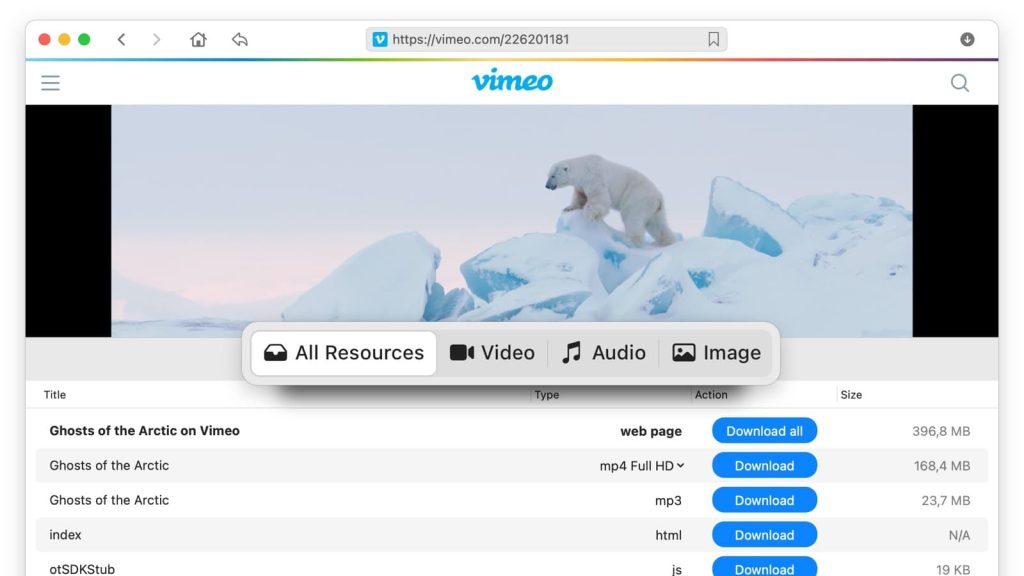Switch to the Video tab
Viewport: 1024px width, 576px height.
coord(492,353)
